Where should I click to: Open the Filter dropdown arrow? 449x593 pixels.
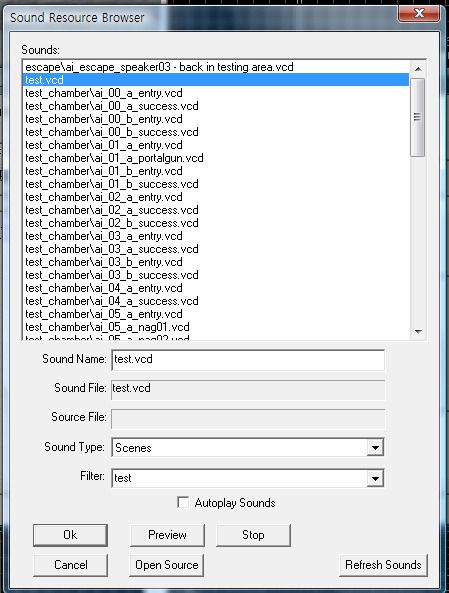[375, 478]
